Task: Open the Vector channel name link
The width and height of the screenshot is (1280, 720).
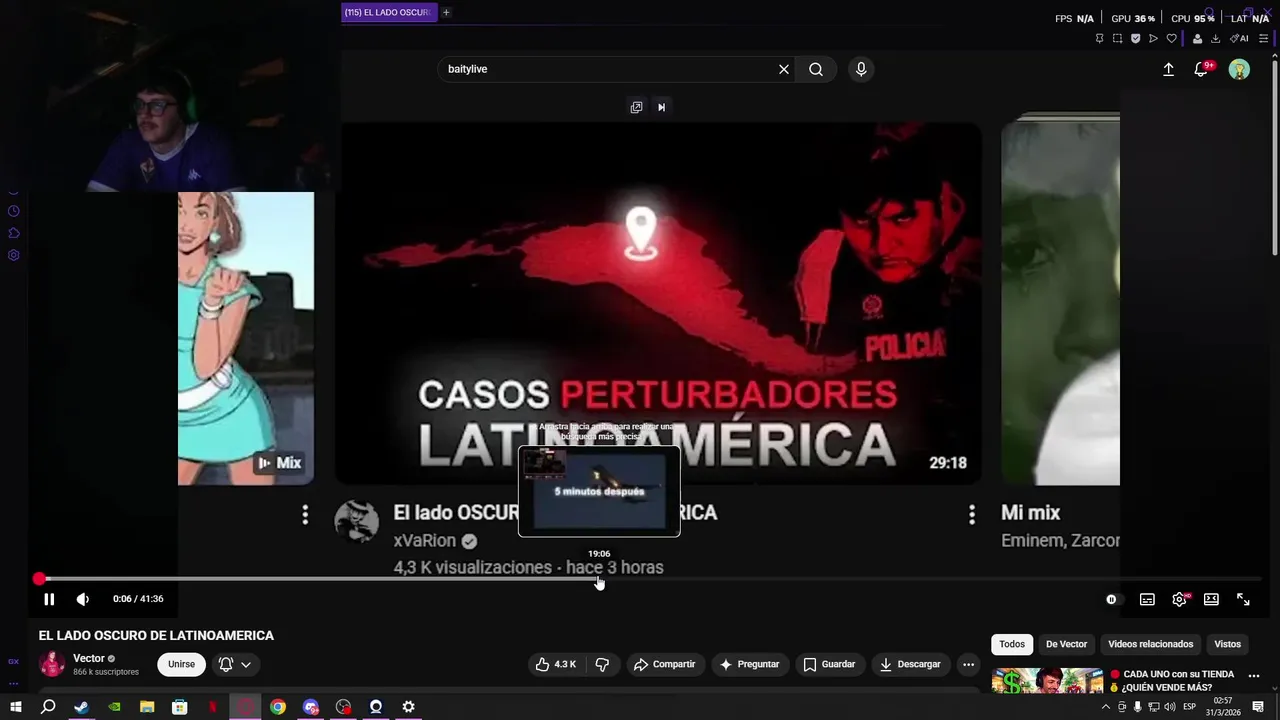Action: [x=89, y=658]
